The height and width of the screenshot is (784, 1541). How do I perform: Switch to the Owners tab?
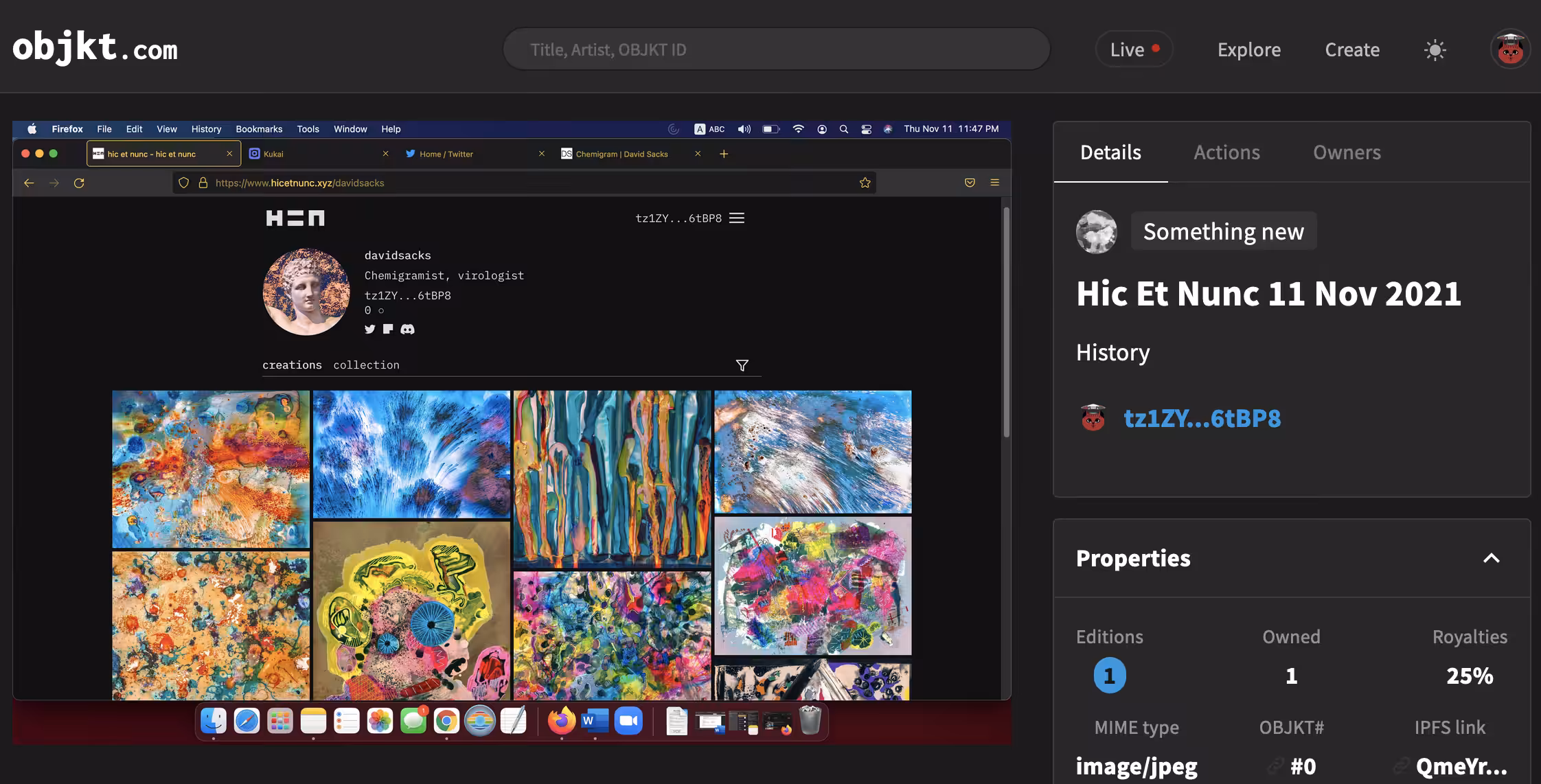(x=1347, y=152)
